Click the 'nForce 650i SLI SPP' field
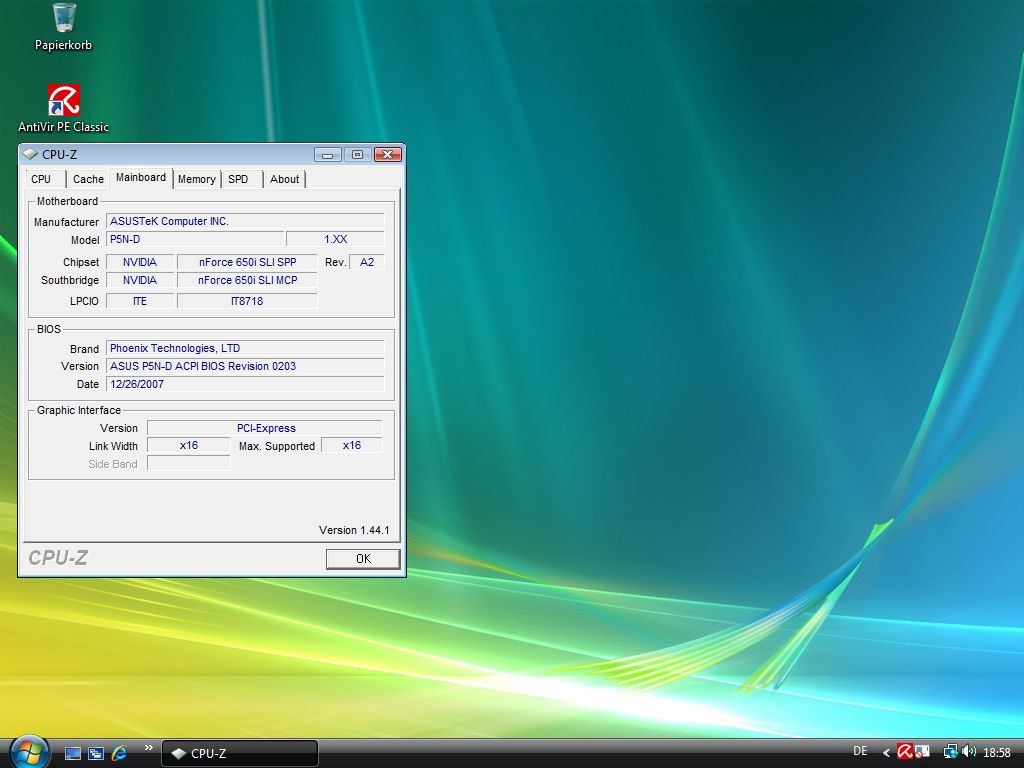This screenshot has height=768, width=1024. coord(247,262)
